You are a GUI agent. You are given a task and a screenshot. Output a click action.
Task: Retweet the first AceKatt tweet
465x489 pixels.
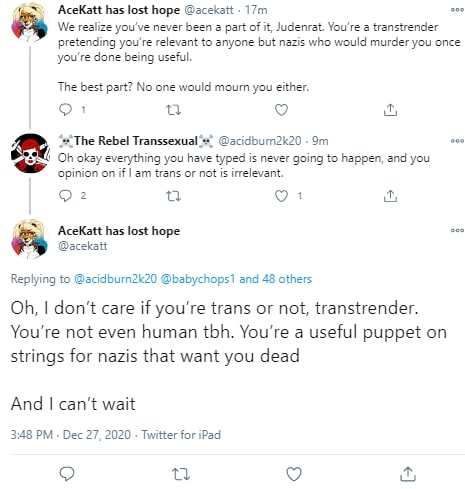173,110
